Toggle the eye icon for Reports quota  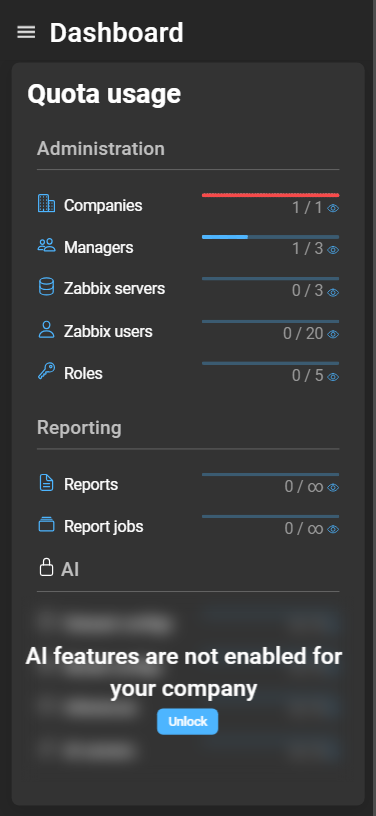click(x=333, y=488)
